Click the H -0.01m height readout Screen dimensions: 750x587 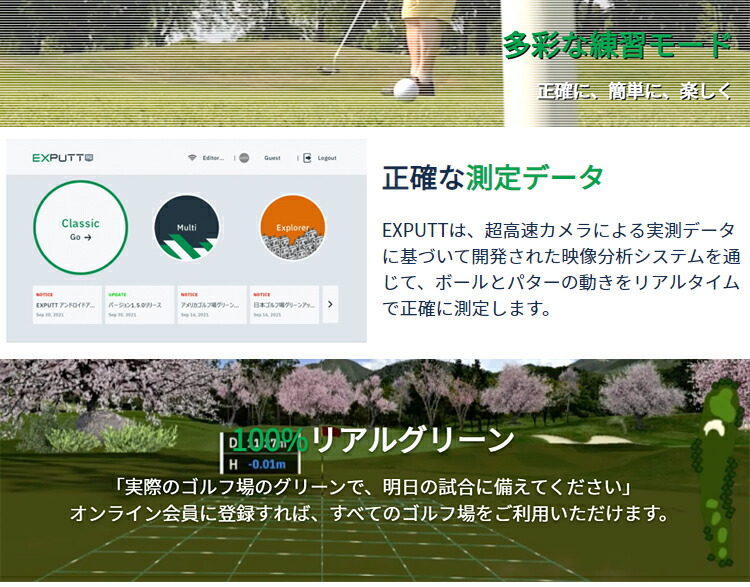[259, 464]
